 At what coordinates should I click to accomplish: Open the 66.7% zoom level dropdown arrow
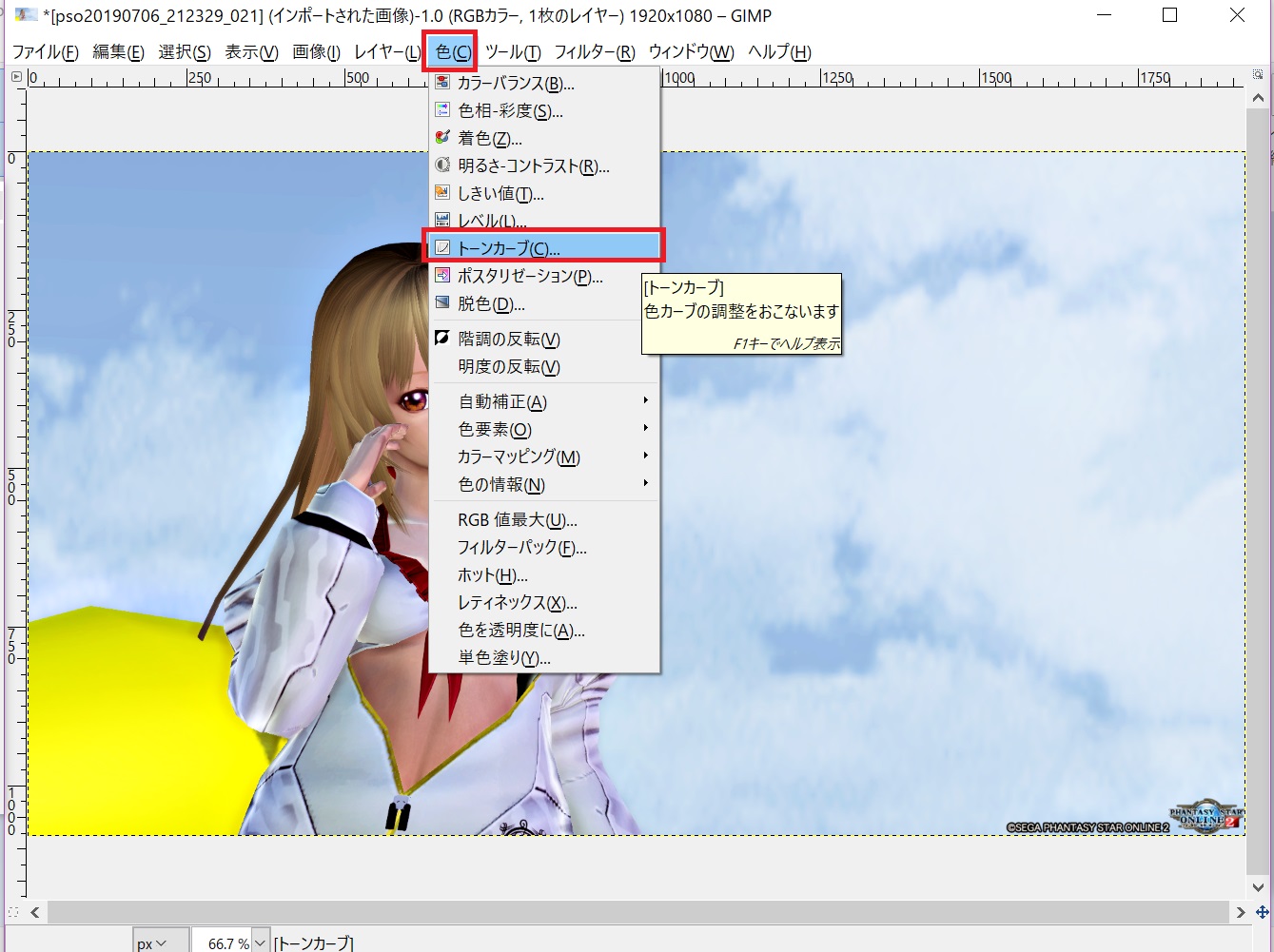(x=261, y=942)
